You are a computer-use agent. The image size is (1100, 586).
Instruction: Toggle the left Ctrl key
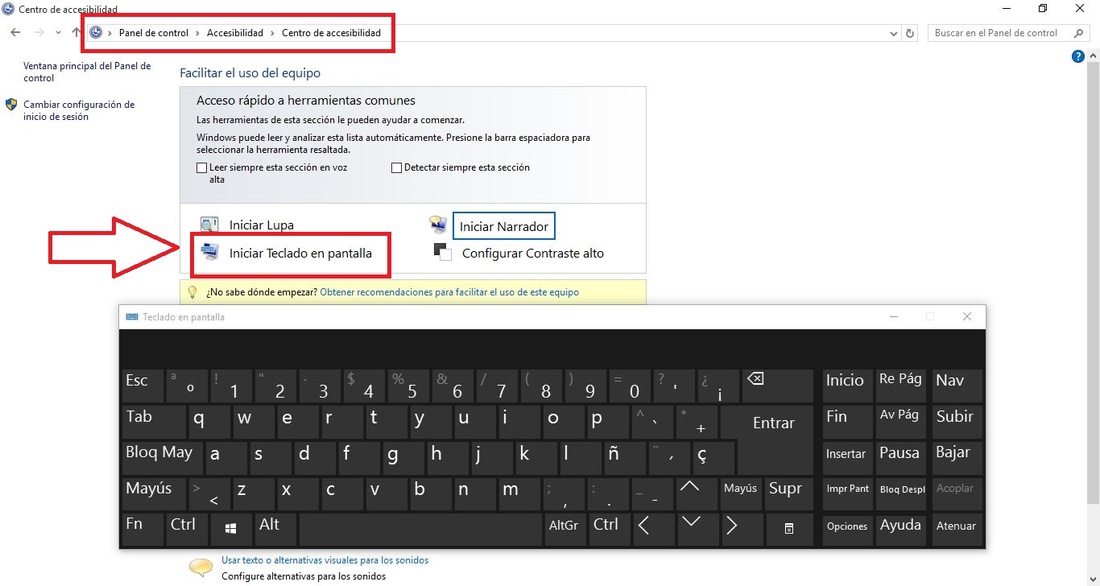185,528
